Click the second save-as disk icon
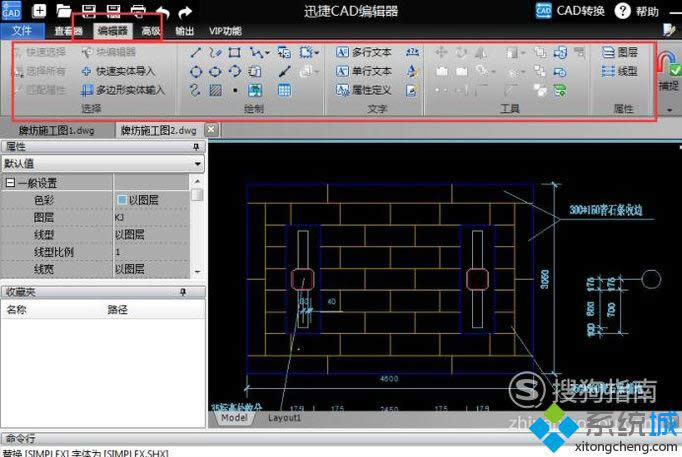Screen dimensions: 682x457 pyautogui.click(x=113, y=11)
